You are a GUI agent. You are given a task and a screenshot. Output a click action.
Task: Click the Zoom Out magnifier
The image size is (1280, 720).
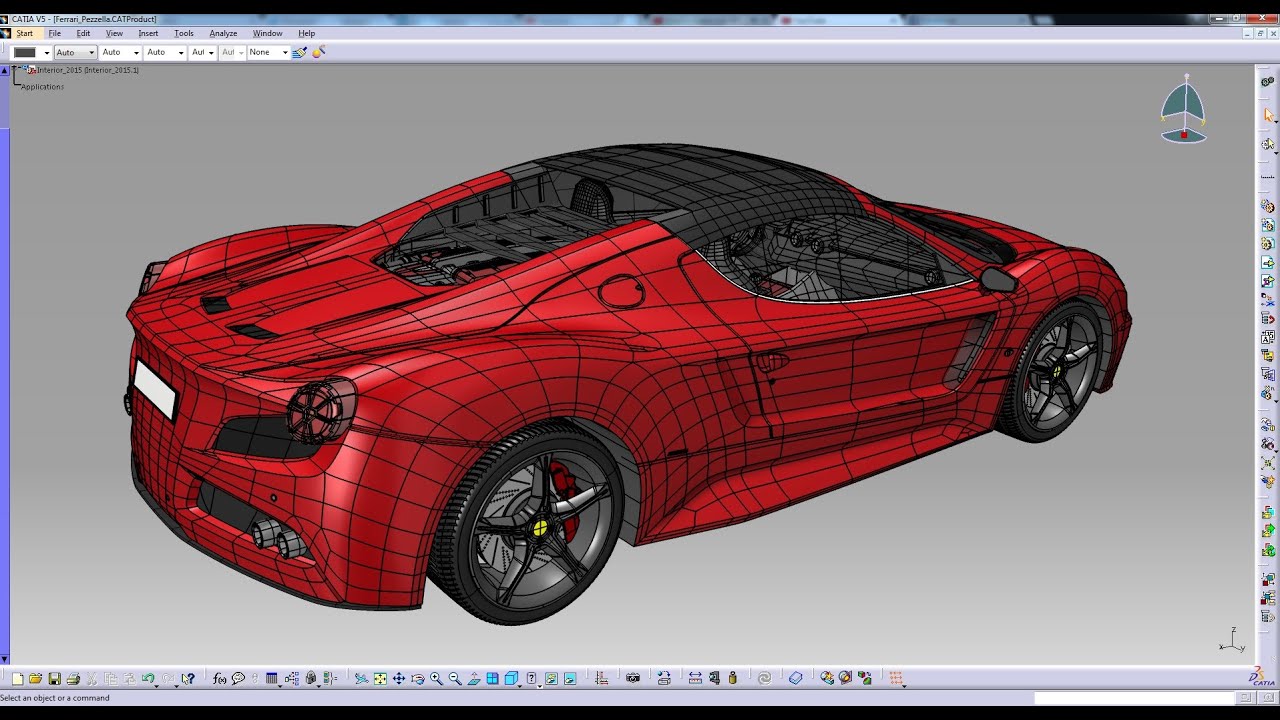coord(455,678)
